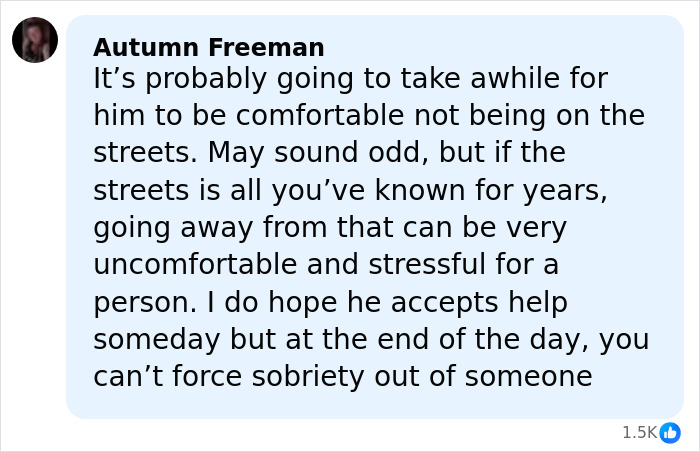Click the line "him to be comfortable not being"

(x=369, y=116)
